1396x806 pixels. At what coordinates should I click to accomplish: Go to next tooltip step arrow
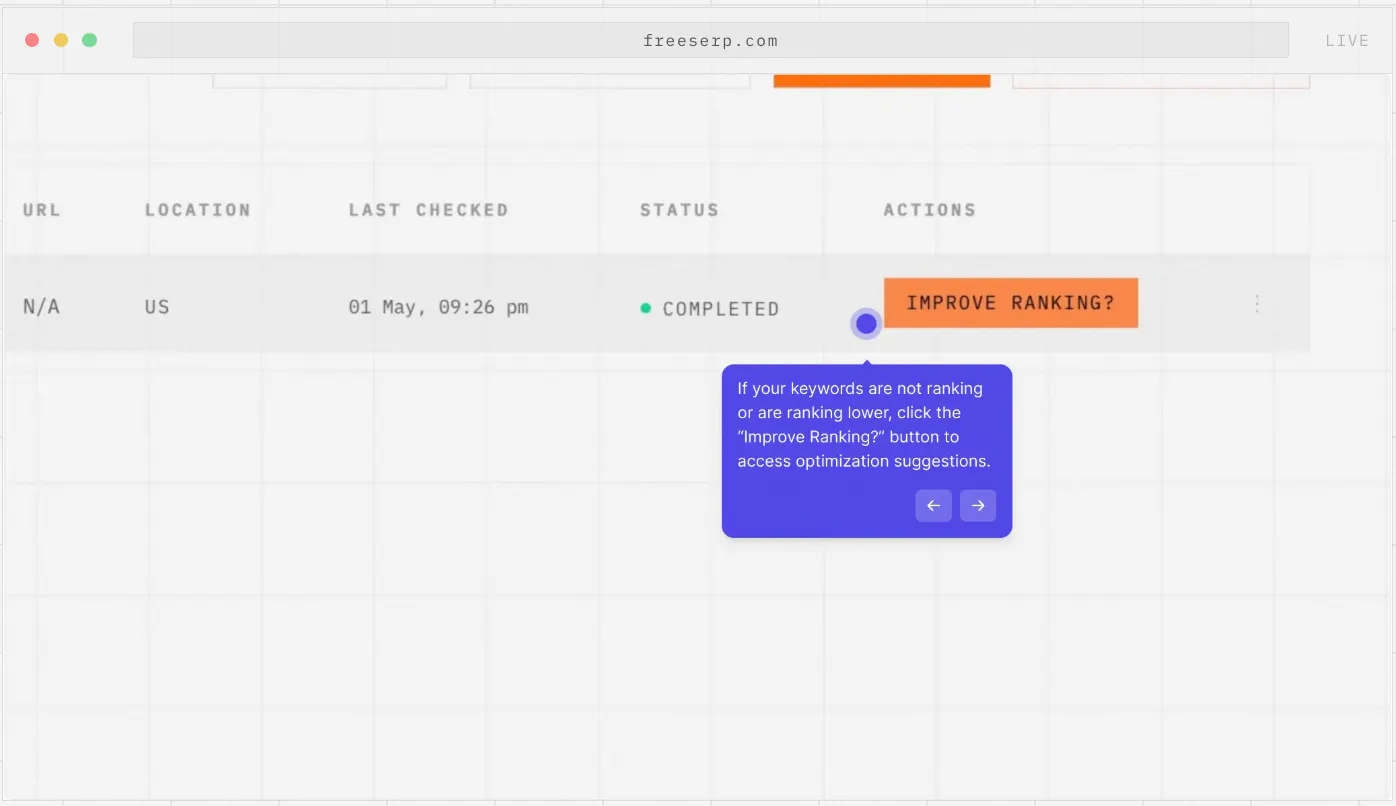[x=978, y=506]
